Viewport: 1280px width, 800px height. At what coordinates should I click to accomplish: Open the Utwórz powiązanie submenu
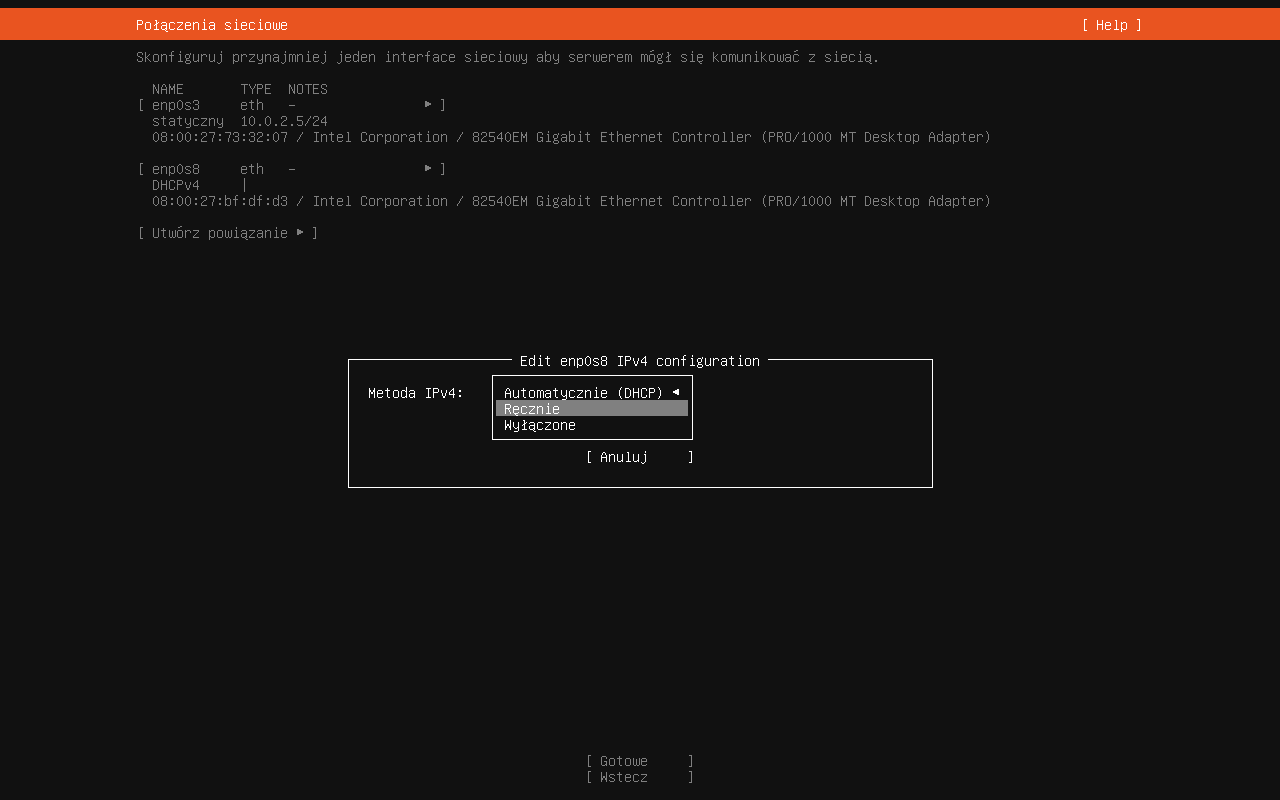point(228,233)
